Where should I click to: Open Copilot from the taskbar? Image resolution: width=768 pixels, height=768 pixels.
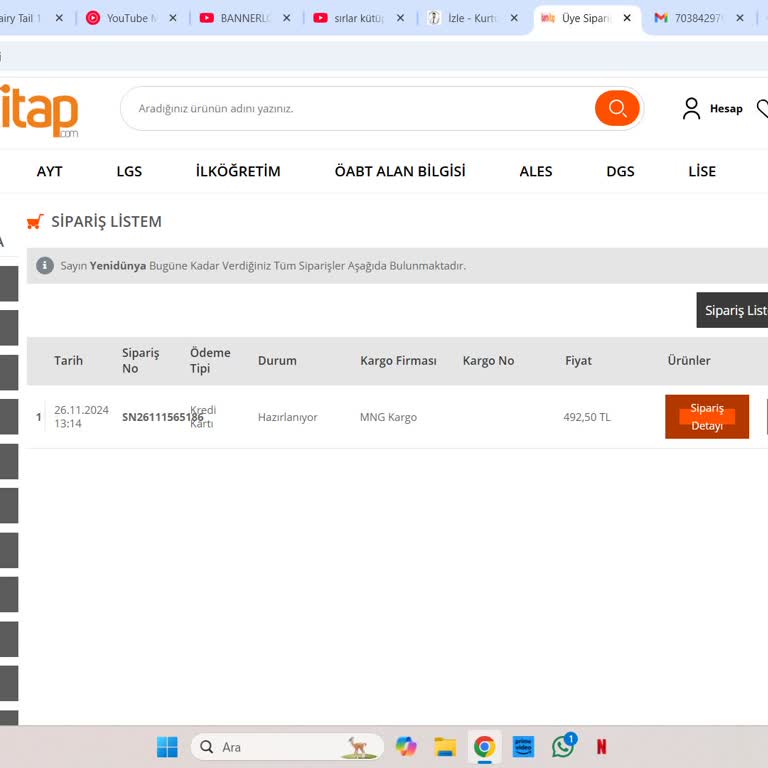[406, 747]
